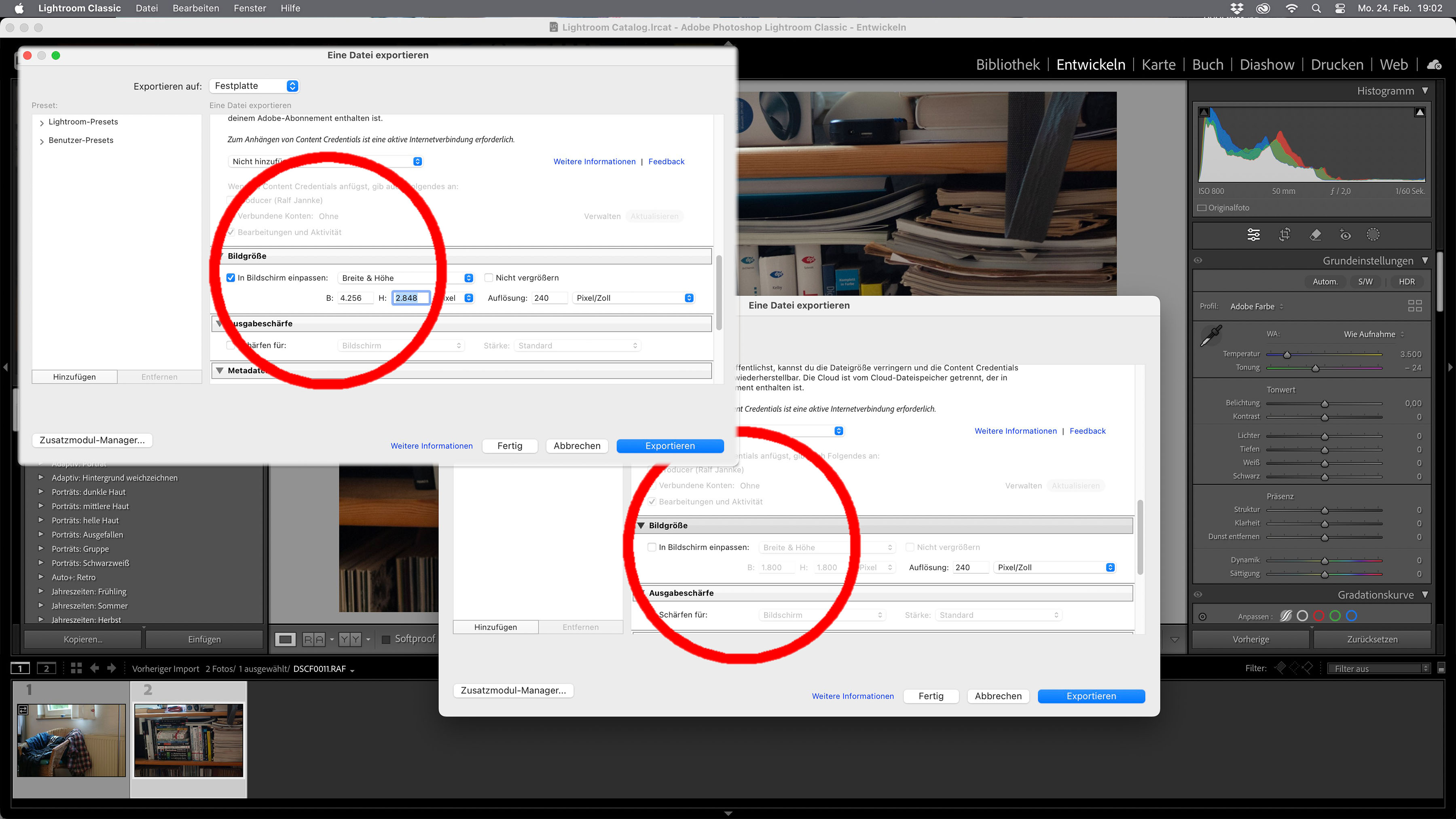Click Exportieren in the front export window

[670, 446]
